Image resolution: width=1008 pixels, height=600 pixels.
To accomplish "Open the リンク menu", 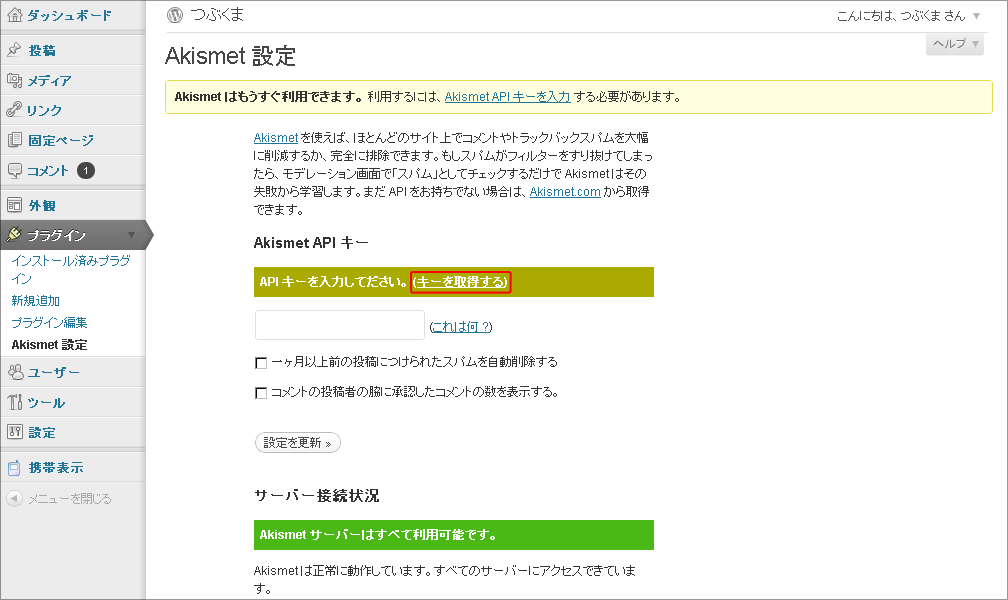I will (44, 110).
